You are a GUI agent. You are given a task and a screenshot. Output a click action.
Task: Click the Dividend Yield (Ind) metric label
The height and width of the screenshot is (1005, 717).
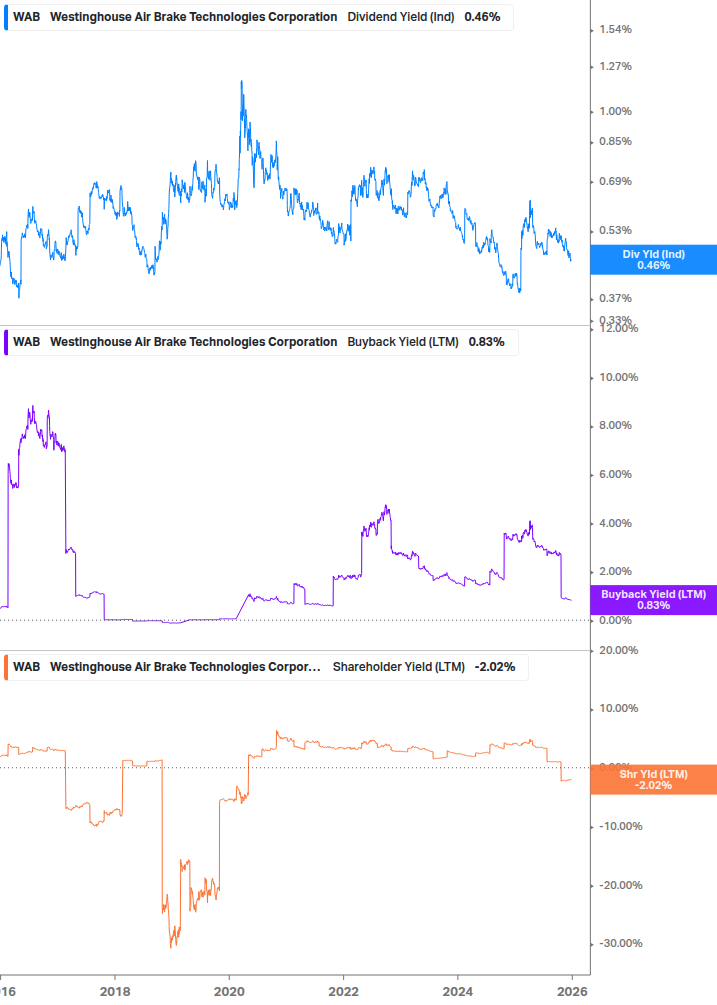[401, 17]
